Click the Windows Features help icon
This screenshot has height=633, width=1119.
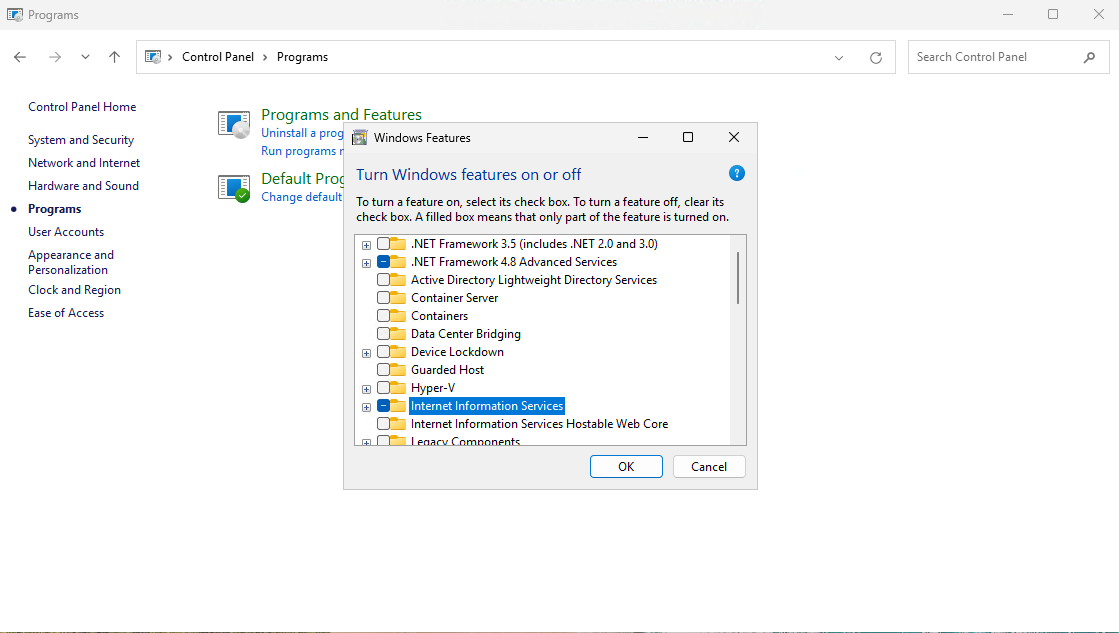[736, 173]
